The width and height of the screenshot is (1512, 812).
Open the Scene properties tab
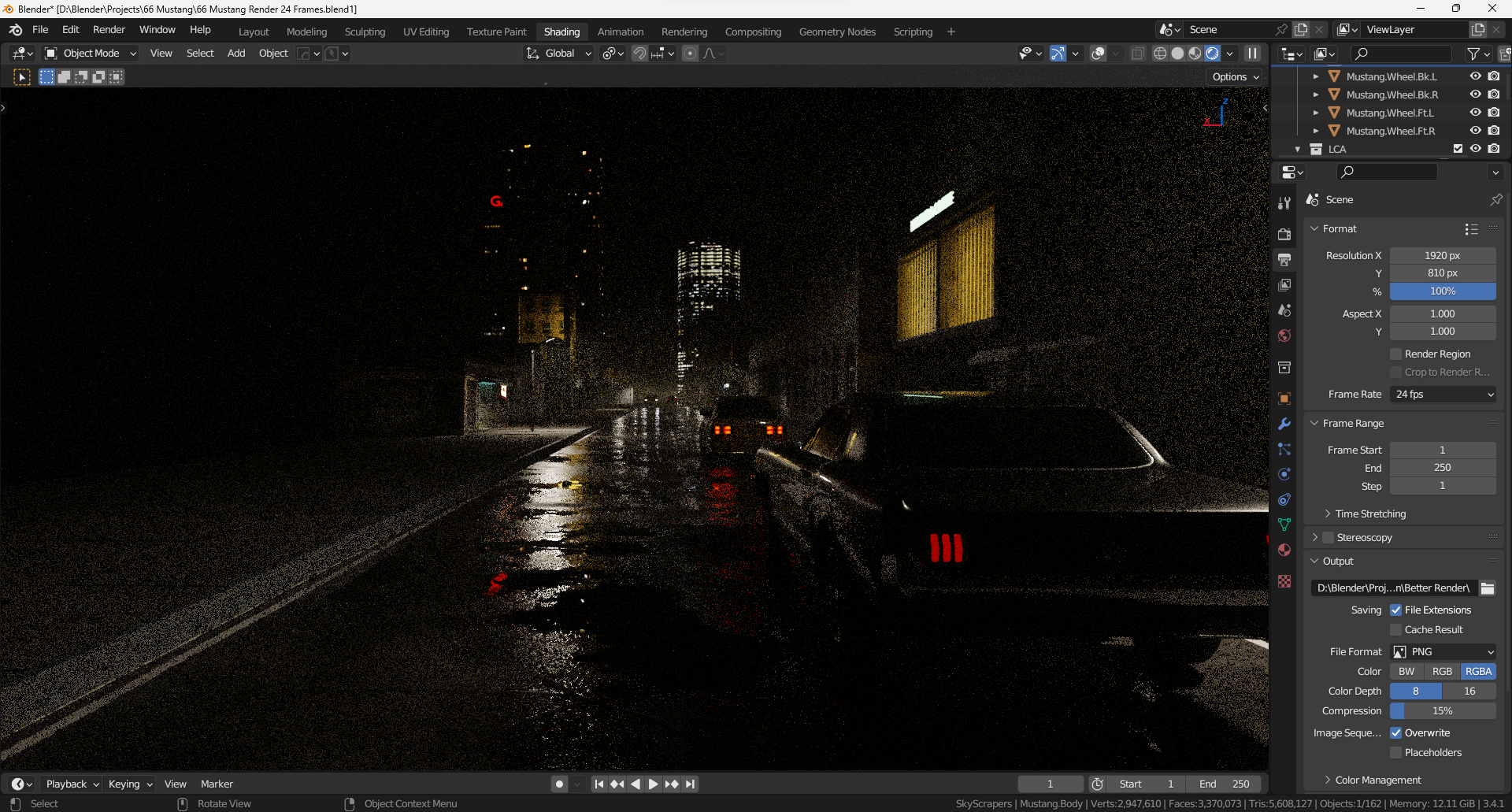[1284, 310]
